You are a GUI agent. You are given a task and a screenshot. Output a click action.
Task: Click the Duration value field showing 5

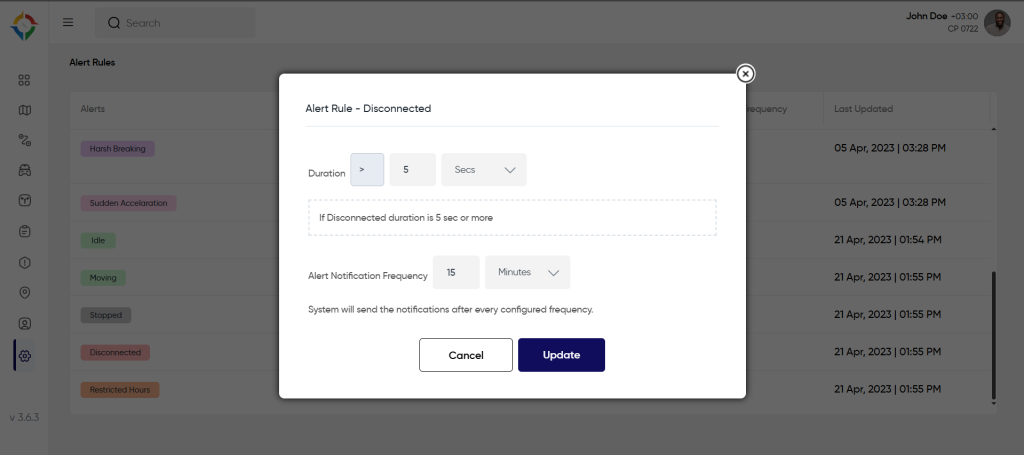pos(412,170)
